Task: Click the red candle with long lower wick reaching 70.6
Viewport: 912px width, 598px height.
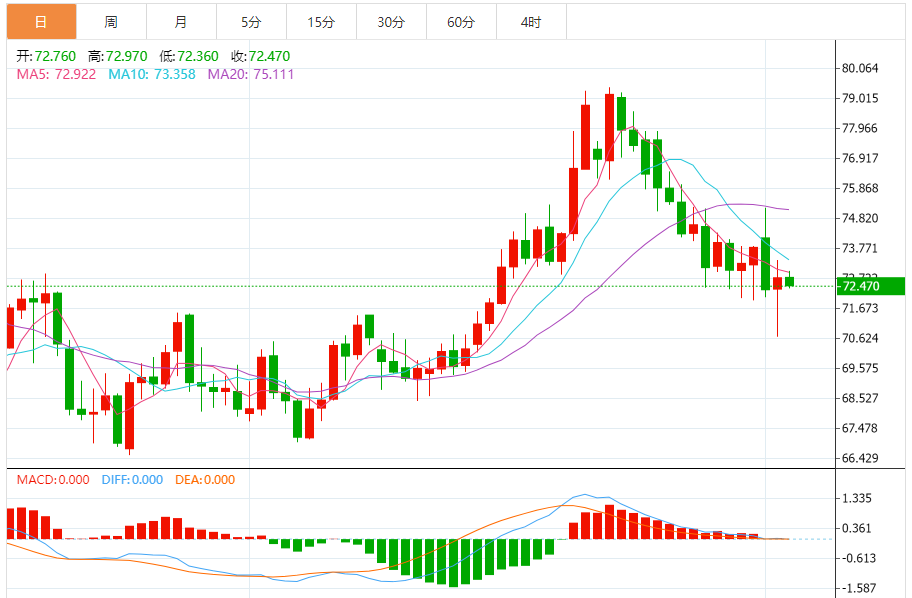Action: tap(778, 283)
